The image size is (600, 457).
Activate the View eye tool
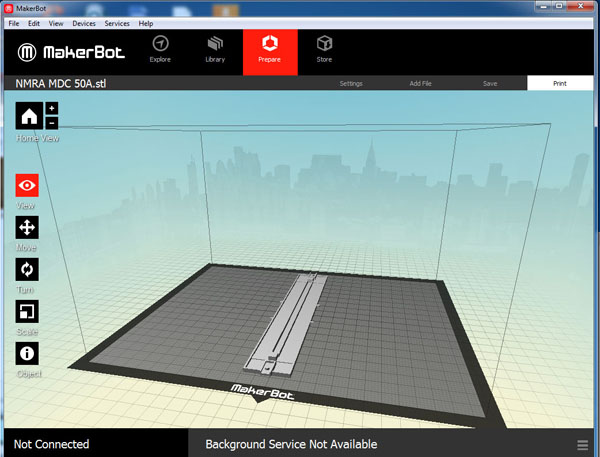coord(27,185)
